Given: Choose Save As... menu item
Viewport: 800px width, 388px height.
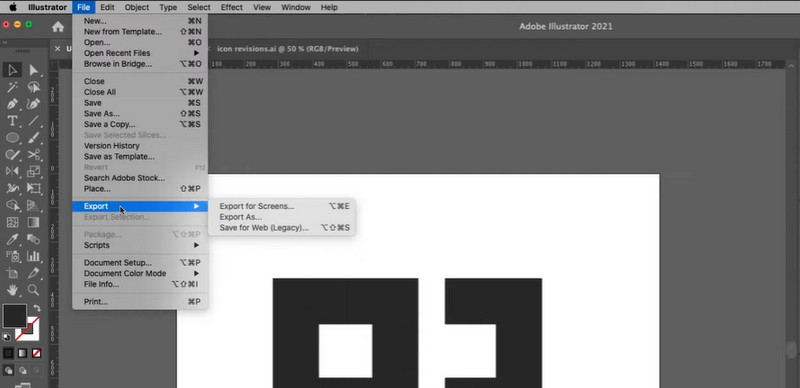Looking at the screenshot, I should pos(140,113).
